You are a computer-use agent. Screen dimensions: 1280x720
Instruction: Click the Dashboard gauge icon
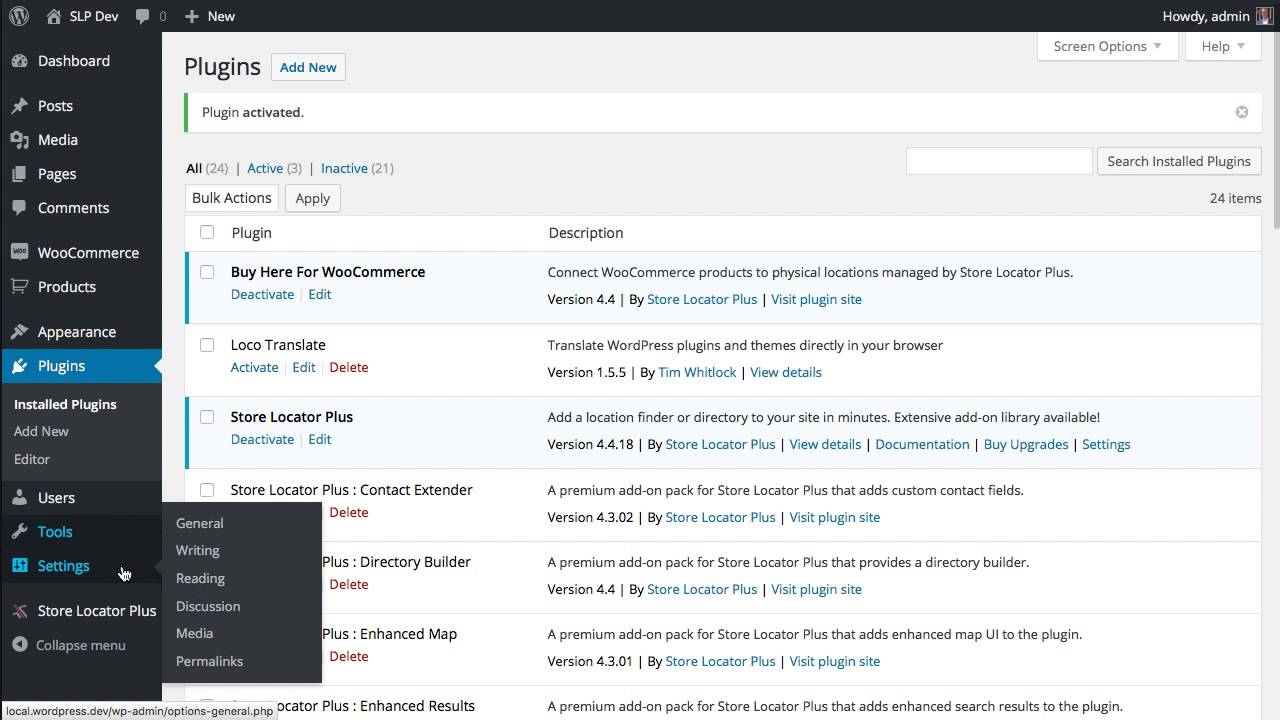(19, 61)
